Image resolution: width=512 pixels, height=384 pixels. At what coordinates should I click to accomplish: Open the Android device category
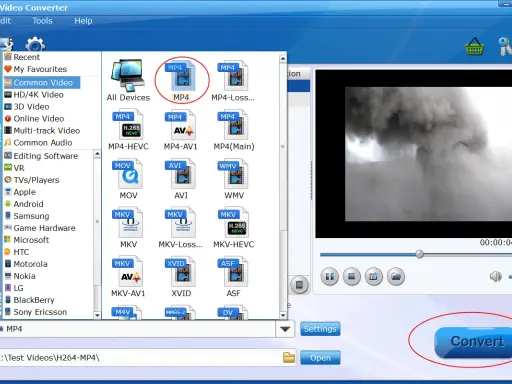24,204
